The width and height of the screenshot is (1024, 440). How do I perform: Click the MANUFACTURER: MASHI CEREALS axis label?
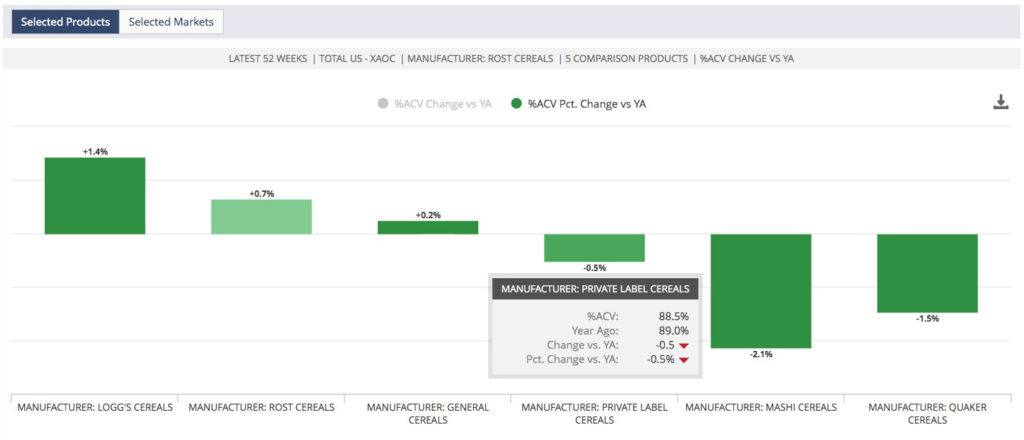tap(761, 407)
